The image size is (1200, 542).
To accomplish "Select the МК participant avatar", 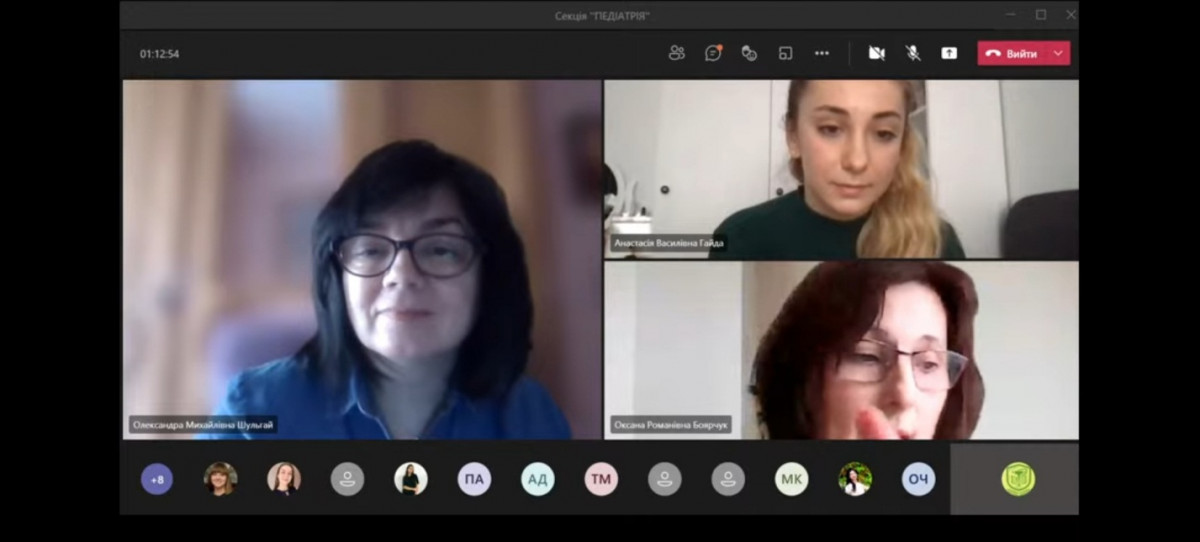I will [791, 479].
